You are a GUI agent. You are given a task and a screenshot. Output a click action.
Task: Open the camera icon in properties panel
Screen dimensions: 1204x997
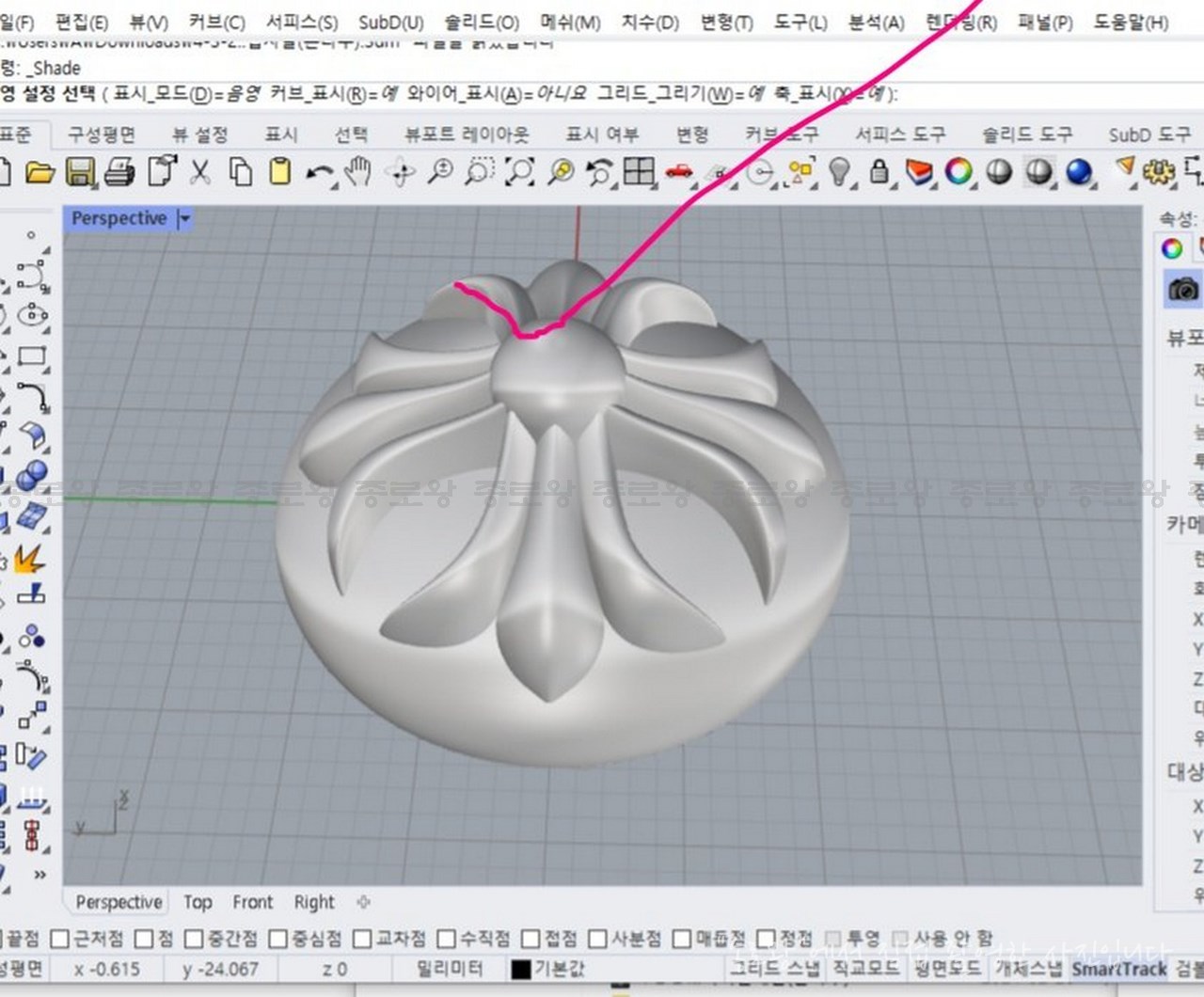(1182, 289)
